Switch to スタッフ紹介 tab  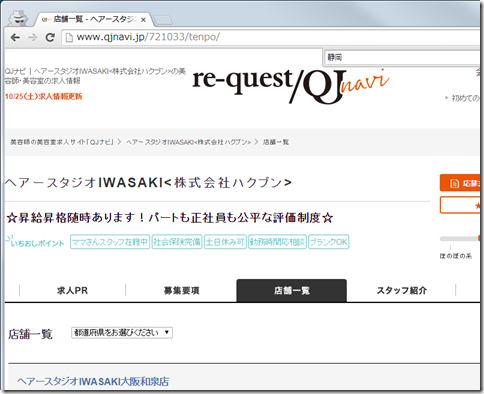pos(402,291)
